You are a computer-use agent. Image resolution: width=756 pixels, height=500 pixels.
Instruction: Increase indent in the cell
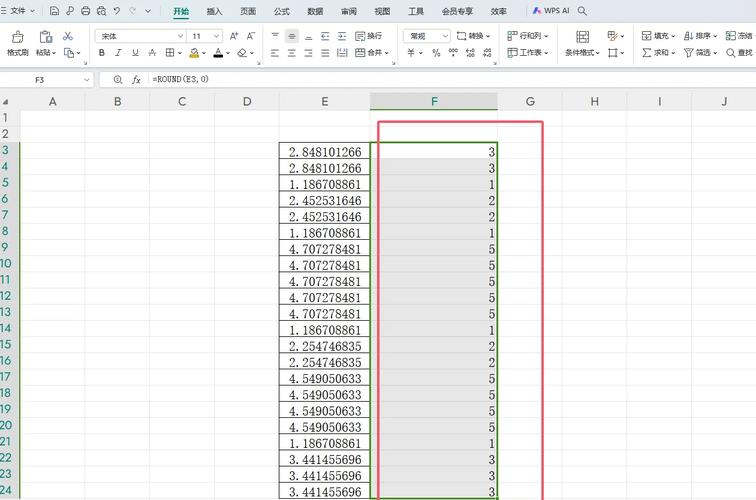coord(342,36)
